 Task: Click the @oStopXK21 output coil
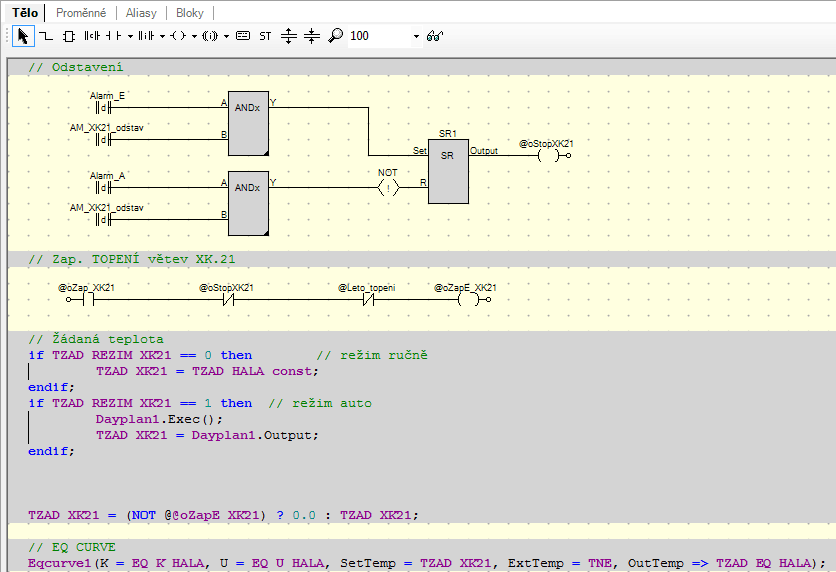546,156
